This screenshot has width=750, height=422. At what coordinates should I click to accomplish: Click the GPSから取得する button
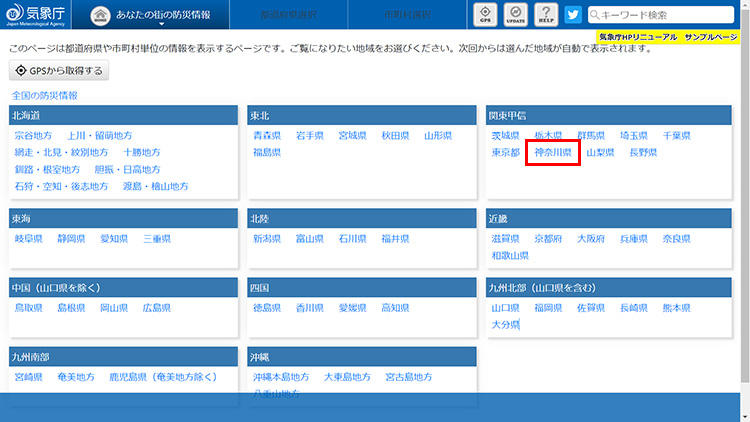59,71
